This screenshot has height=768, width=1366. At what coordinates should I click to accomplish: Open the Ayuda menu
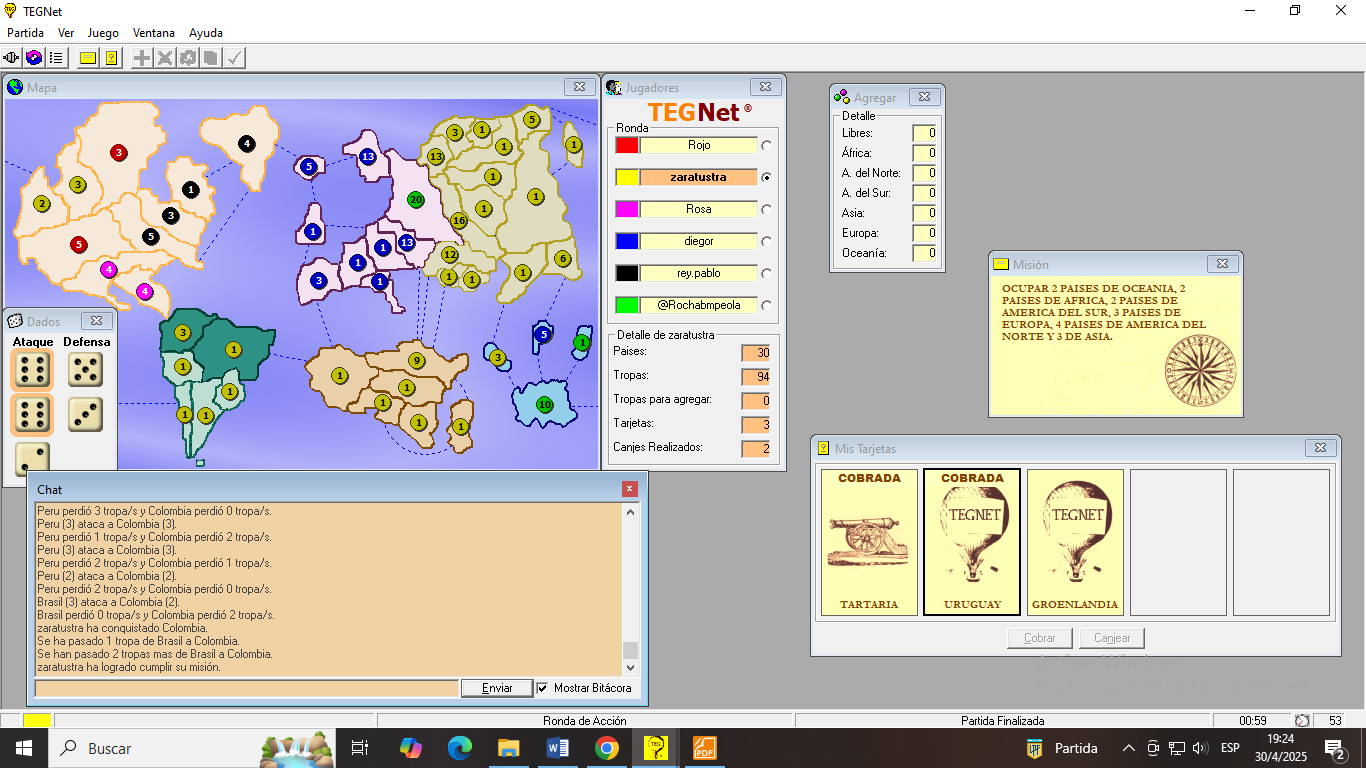pyautogui.click(x=206, y=32)
